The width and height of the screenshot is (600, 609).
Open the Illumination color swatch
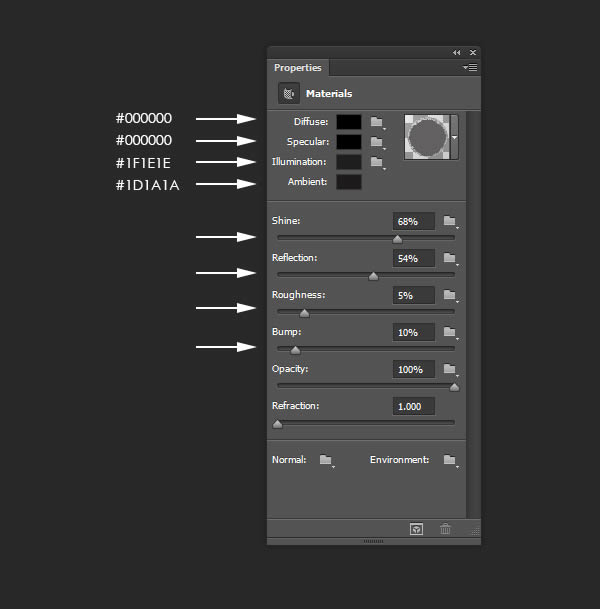[349, 162]
